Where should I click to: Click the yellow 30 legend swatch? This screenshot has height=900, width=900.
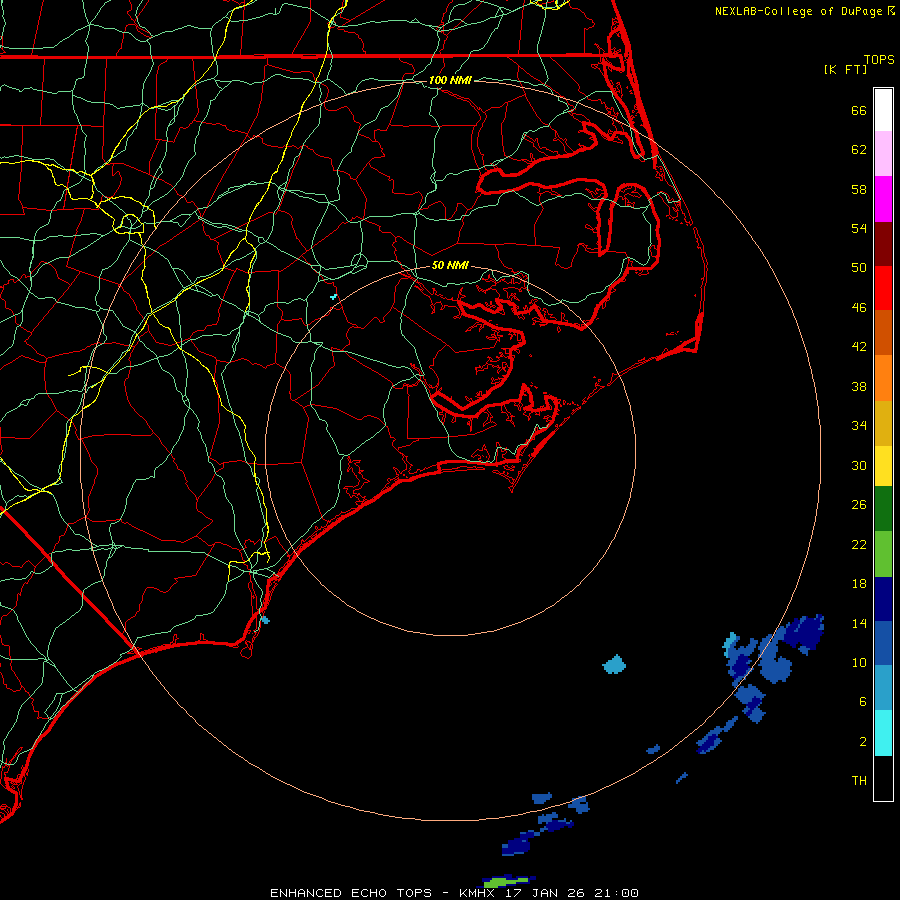click(x=883, y=466)
